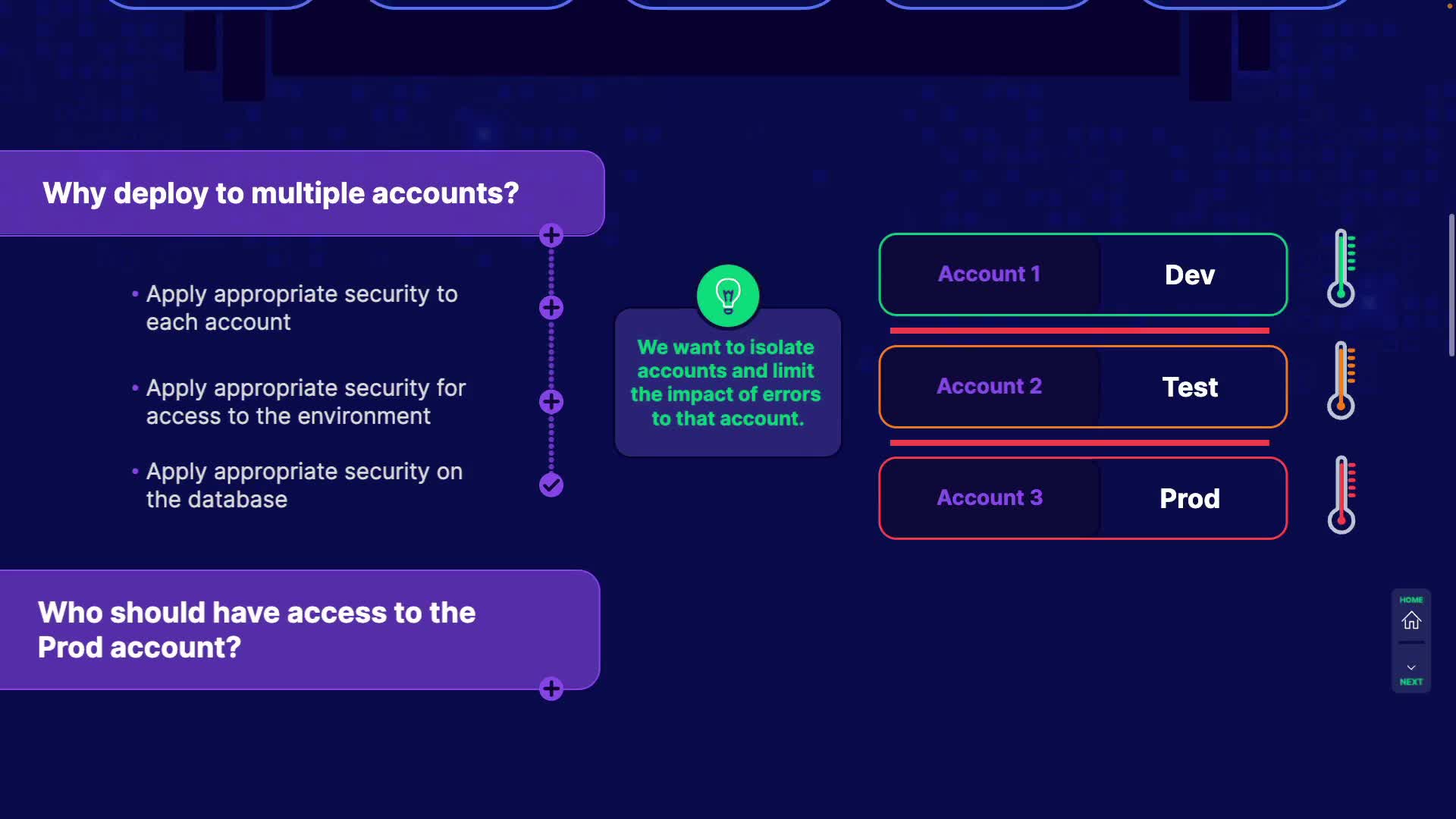This screenshot has width=1456, height=819.
Task: Click the plus icon beside 'access to the environment'
Action: 551,401
